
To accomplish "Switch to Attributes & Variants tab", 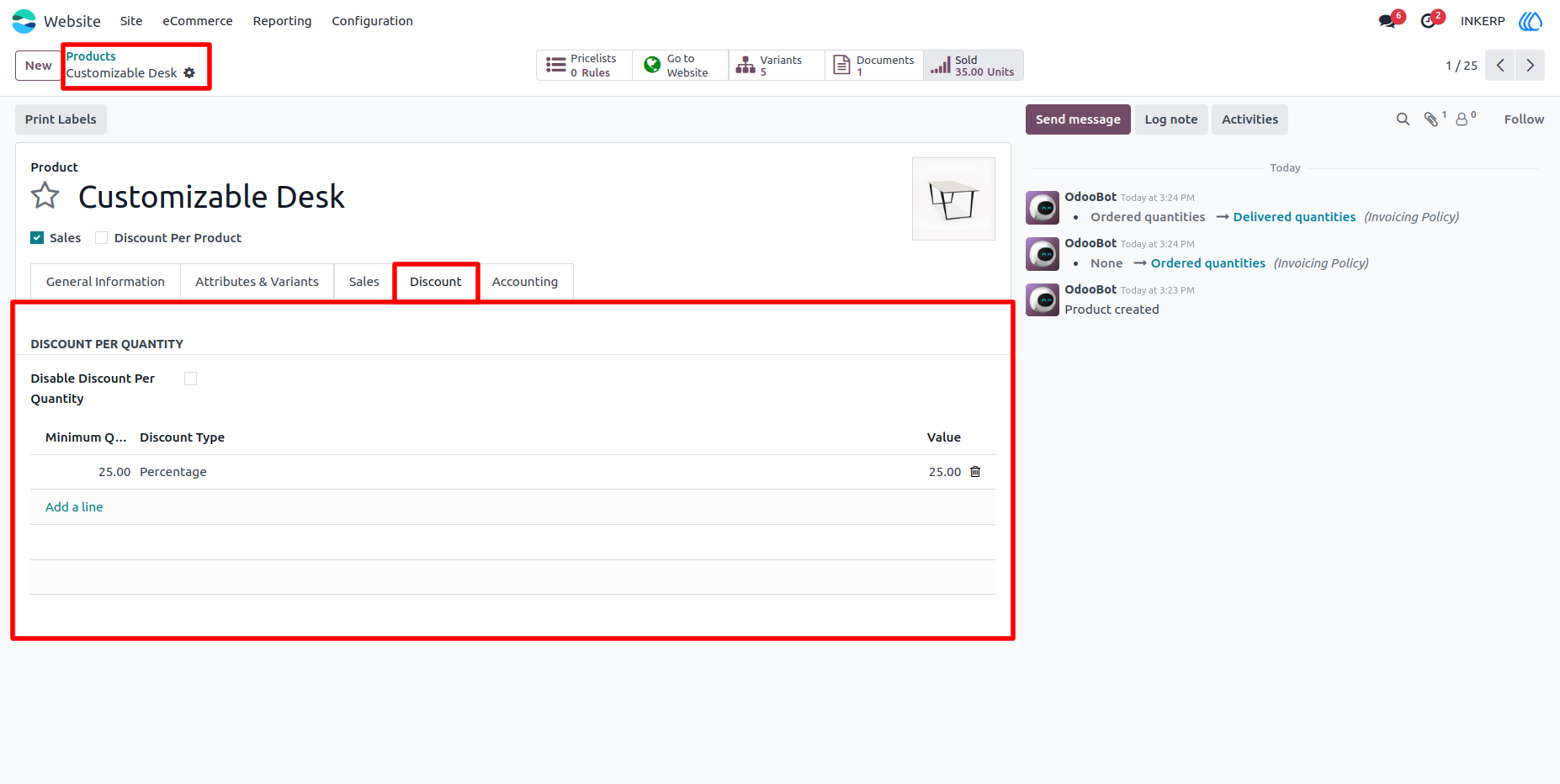I will (x=257, y=282).
